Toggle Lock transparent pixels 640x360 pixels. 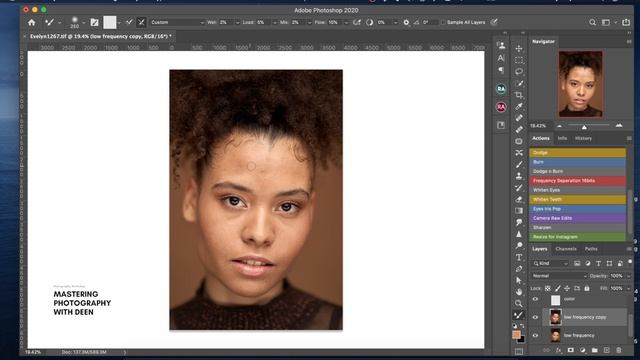click(548, 288)
